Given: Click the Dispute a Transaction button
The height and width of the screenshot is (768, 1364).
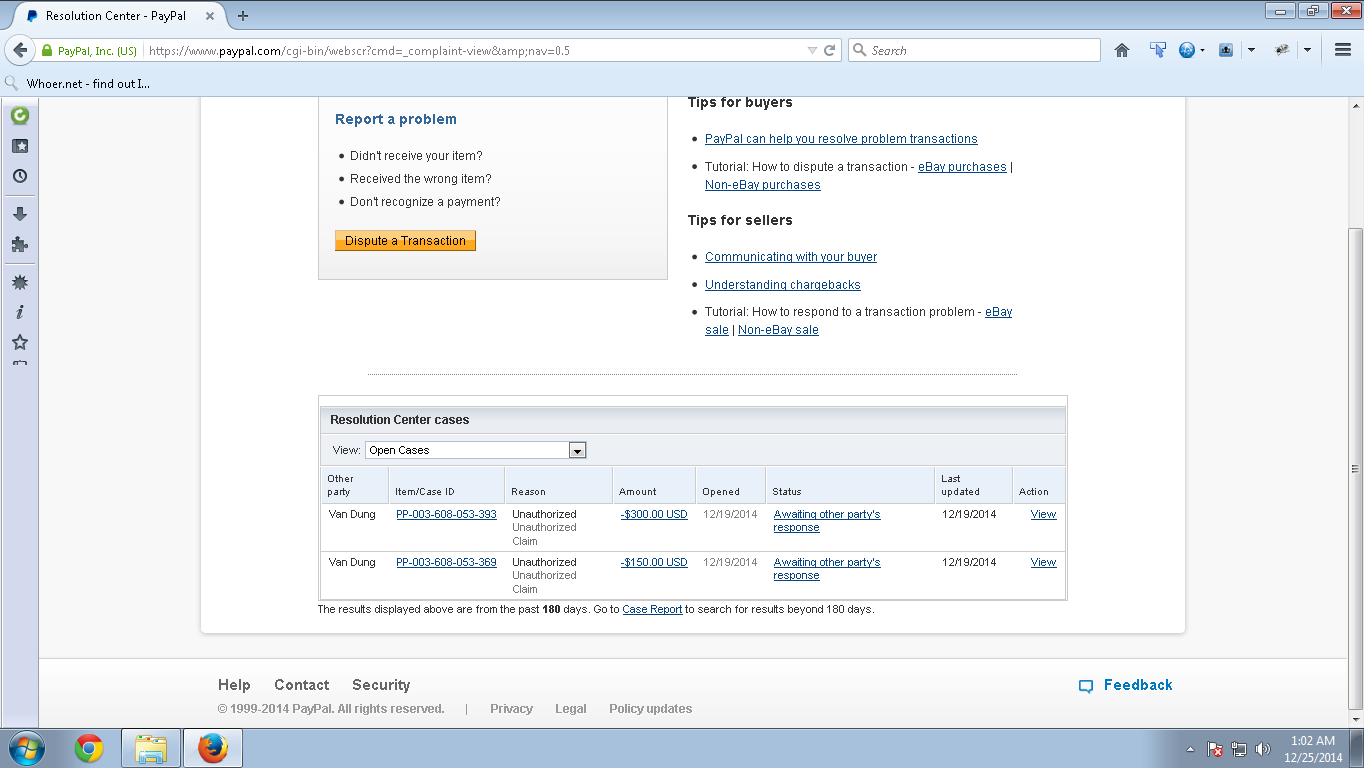Looking at the screenshot, I should pos(405,241).
